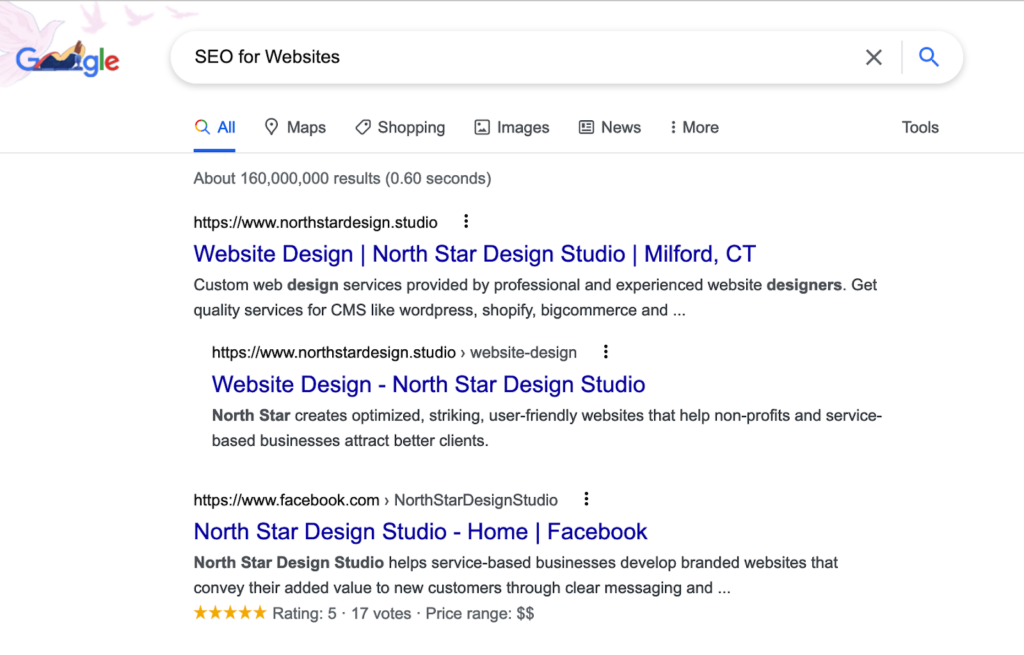Click the 'Price range: $$' text
This screenshot has width=1024, height=655.
[480, 614]
